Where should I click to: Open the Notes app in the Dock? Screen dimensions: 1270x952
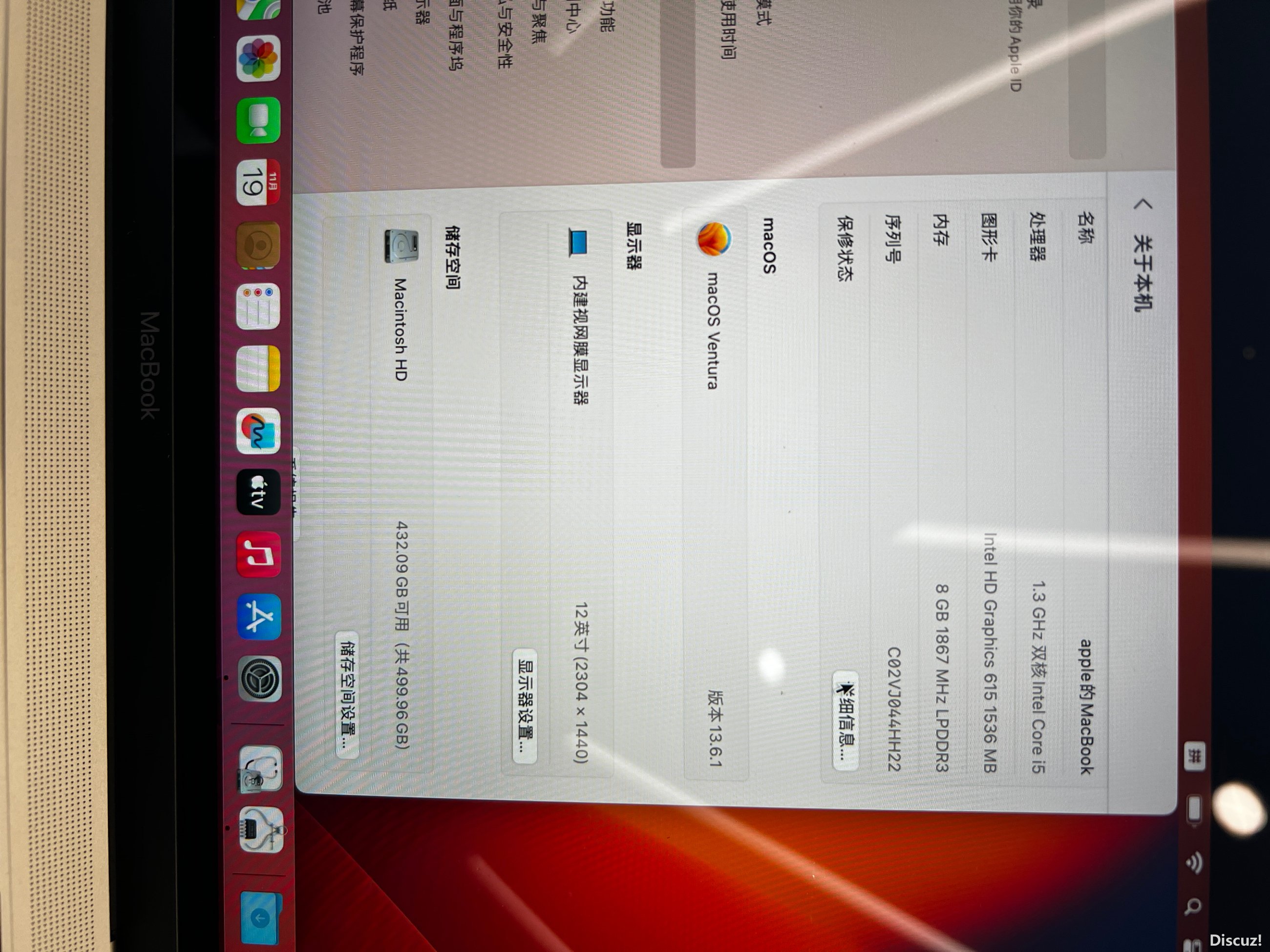pos(258,369)
